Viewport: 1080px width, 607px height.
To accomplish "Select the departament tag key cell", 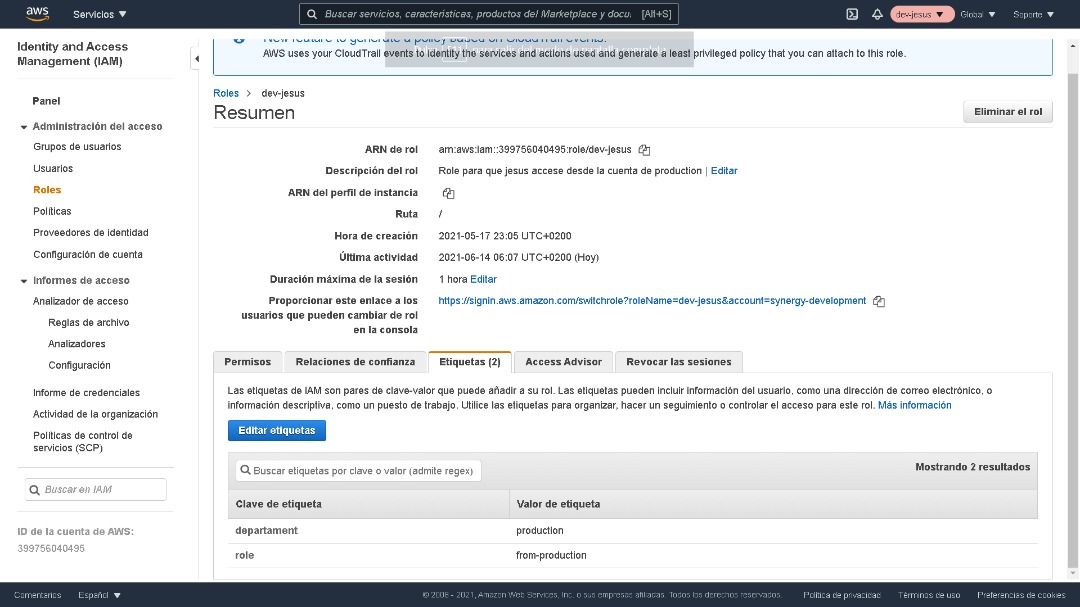I will click(x=267, y=531).
